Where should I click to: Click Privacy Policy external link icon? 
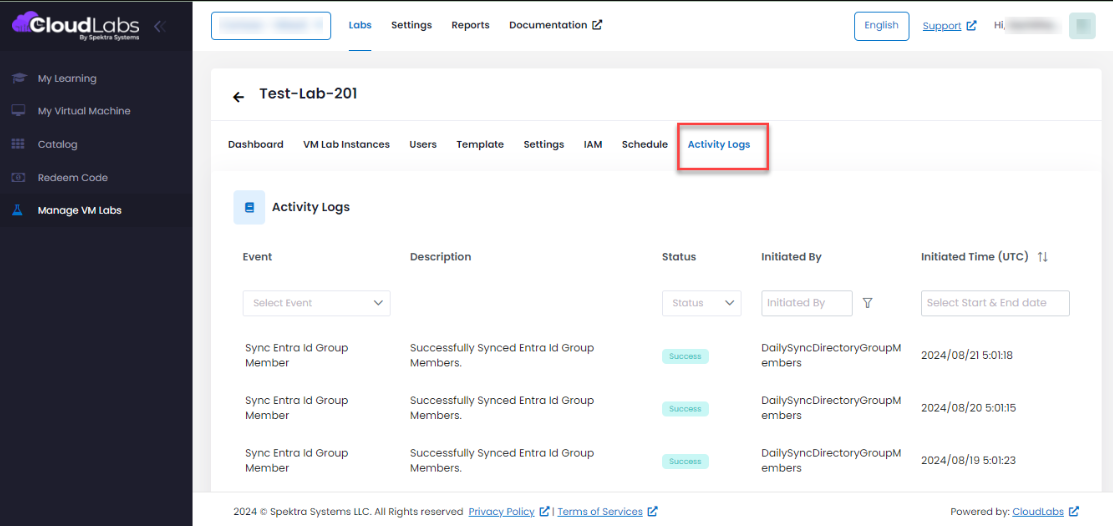click(x=544, y=511)
